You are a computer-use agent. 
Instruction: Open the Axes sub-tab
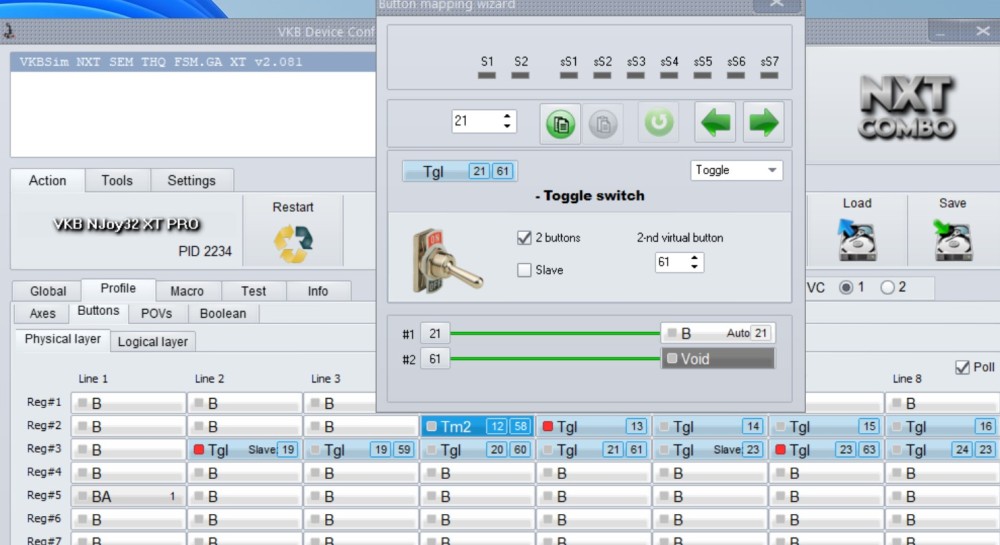click(42, 313)
